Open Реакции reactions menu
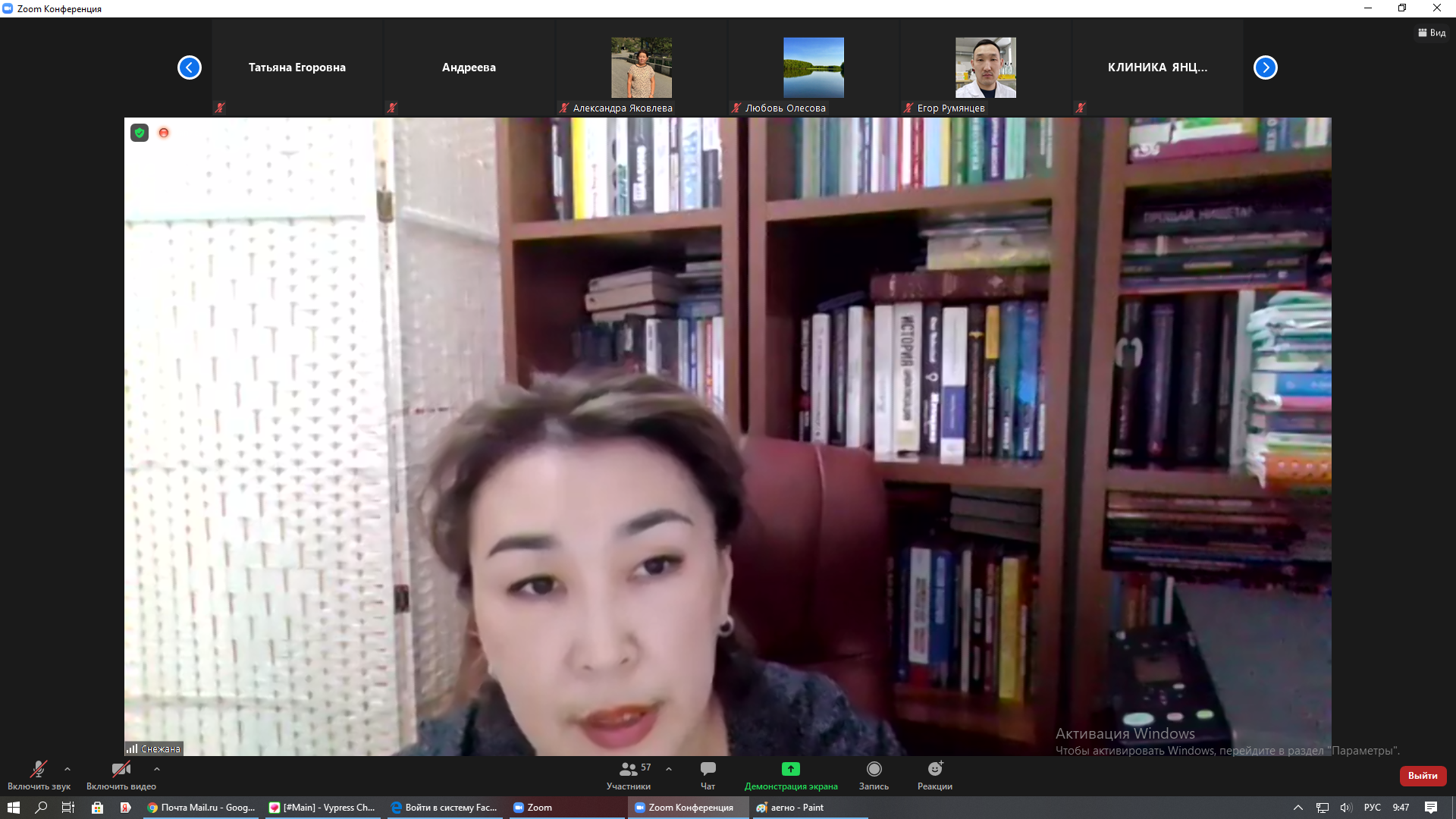Image resolution: width=1456 pixels, height=819 pixels. coord(935,776)
